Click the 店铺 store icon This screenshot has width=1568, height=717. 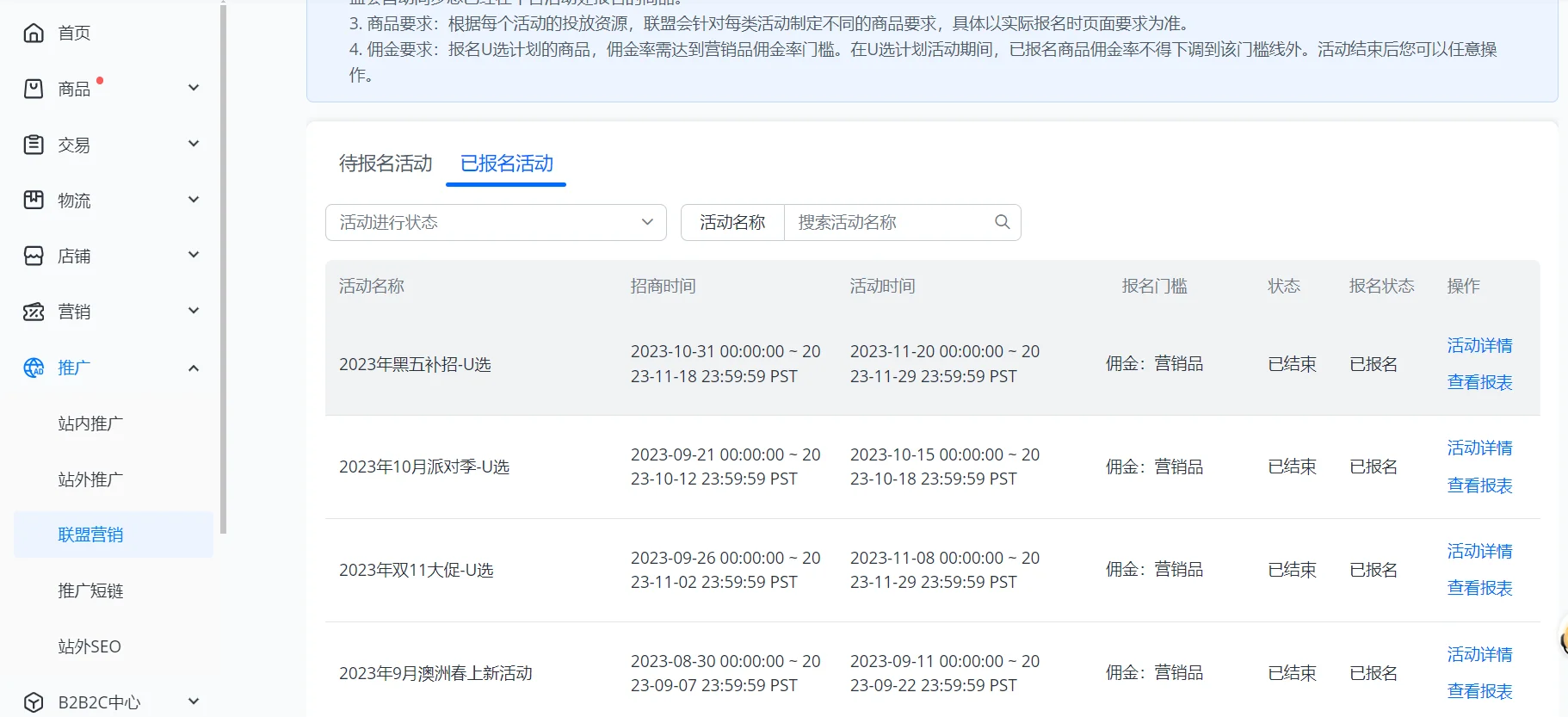(x=34, y=256)
